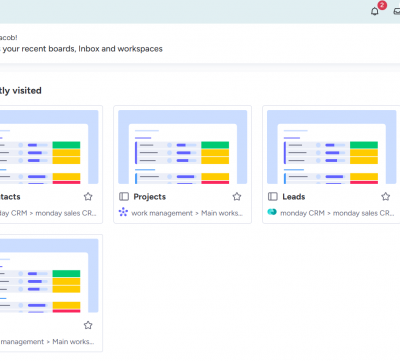This screenshot has width=400, height=361.
Task: Open the inbox tray icon
Action: [x=397, y=12]
